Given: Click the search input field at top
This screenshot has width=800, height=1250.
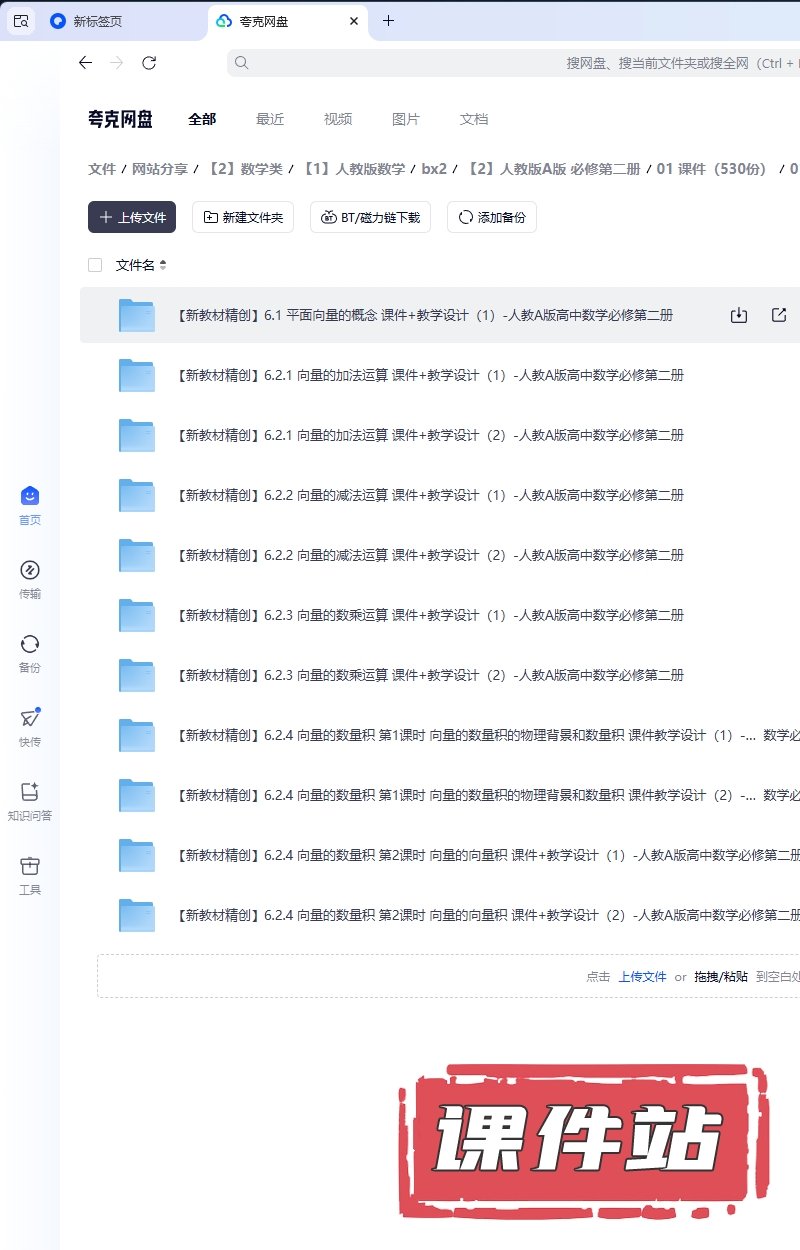Looking at the screenshot, I should 500,63.
